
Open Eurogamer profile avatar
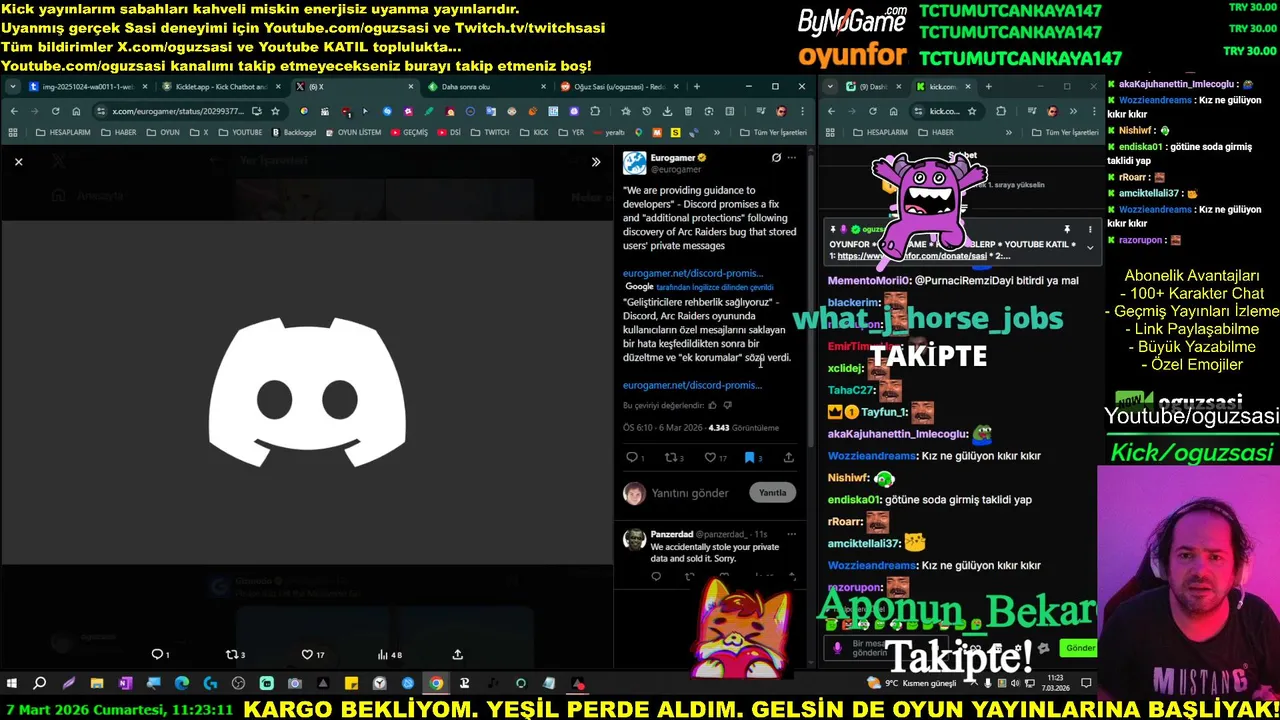(634, 163)
